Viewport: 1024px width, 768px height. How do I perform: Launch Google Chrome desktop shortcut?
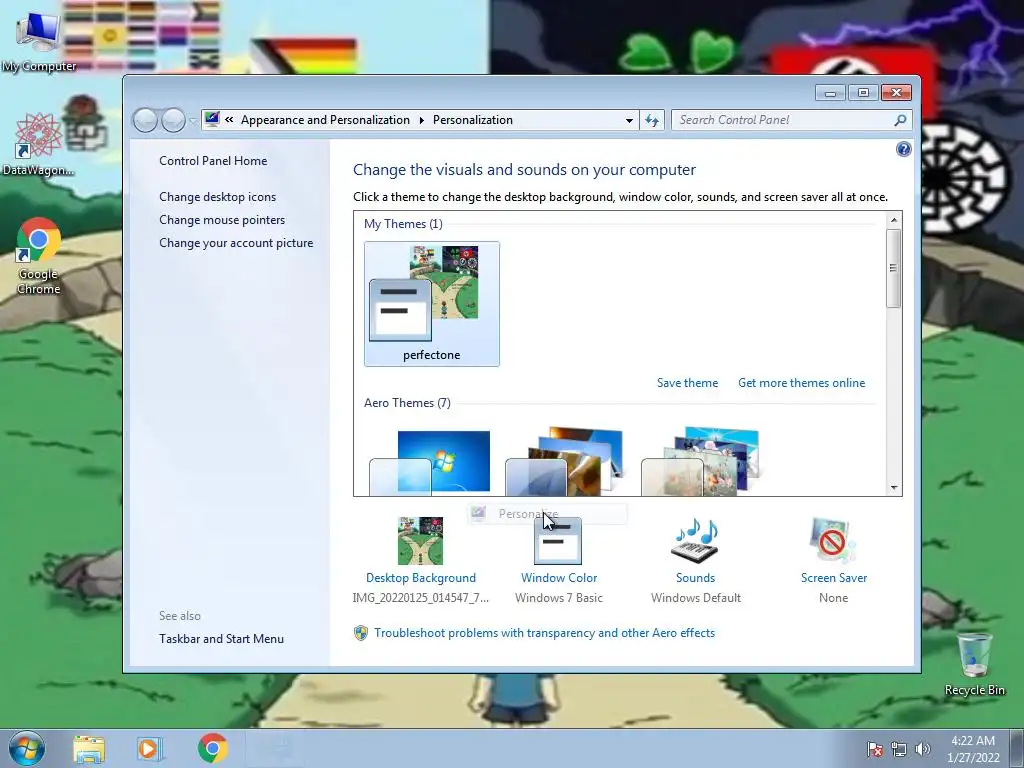(39, 256)
